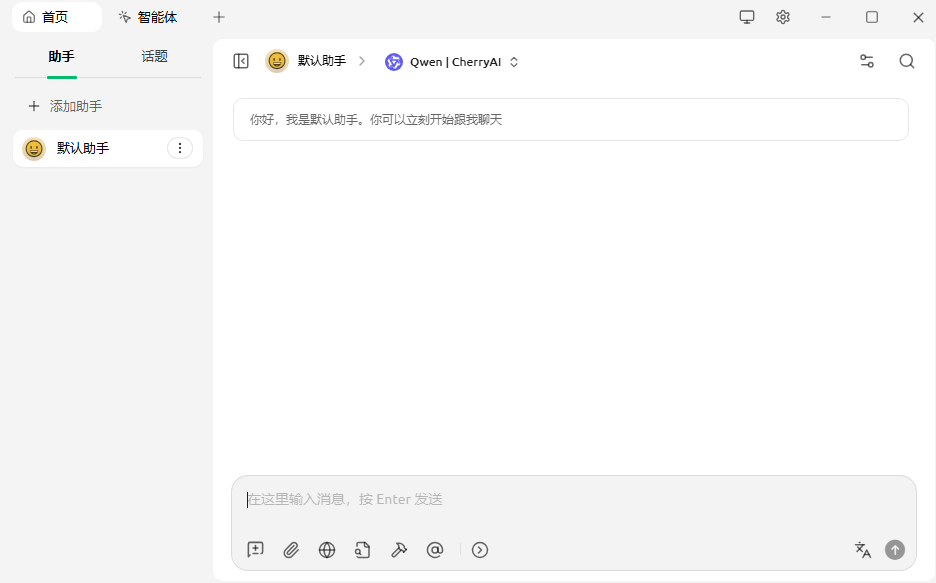Select the 助手 sidebar tab
The image size is (936, 583).
[61, 57]
